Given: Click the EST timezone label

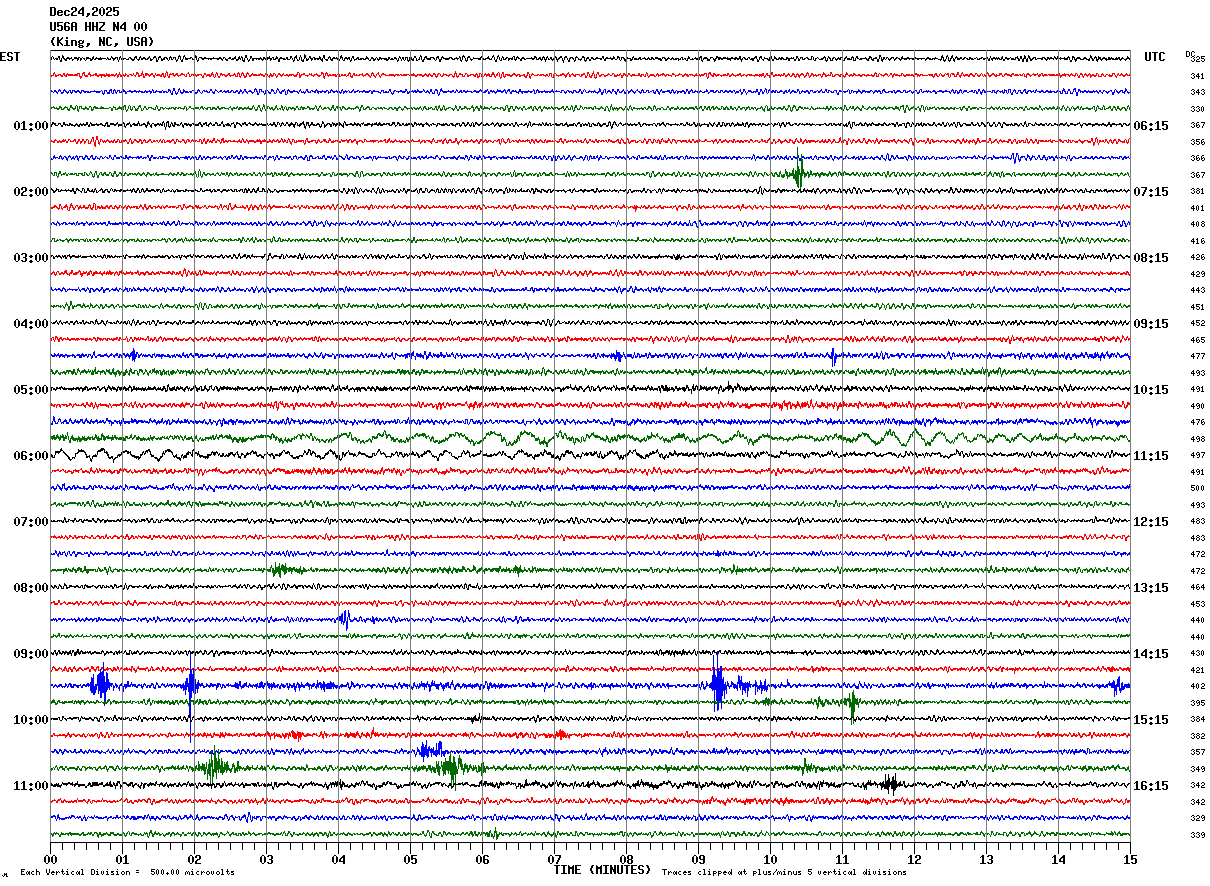Looking at the screenshot, I should pyautogui.click(x=10, y=57).
